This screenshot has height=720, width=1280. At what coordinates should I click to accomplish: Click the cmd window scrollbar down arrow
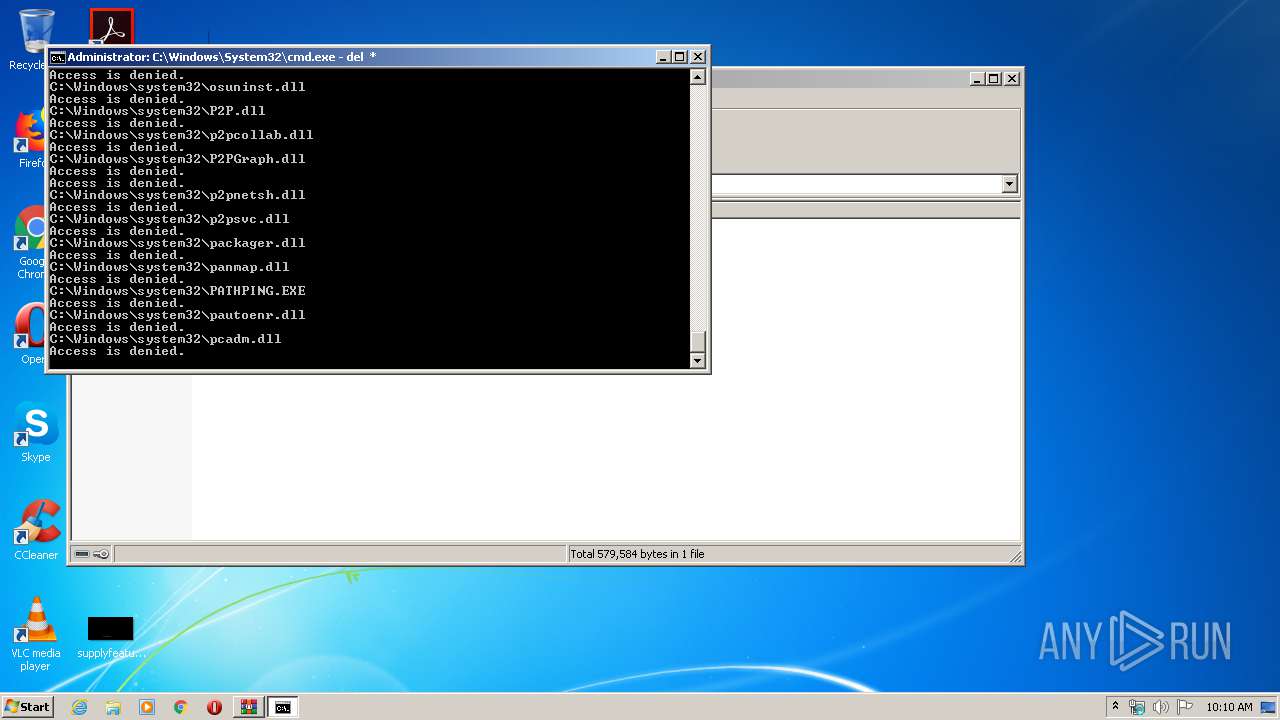(x=698, y=361)
